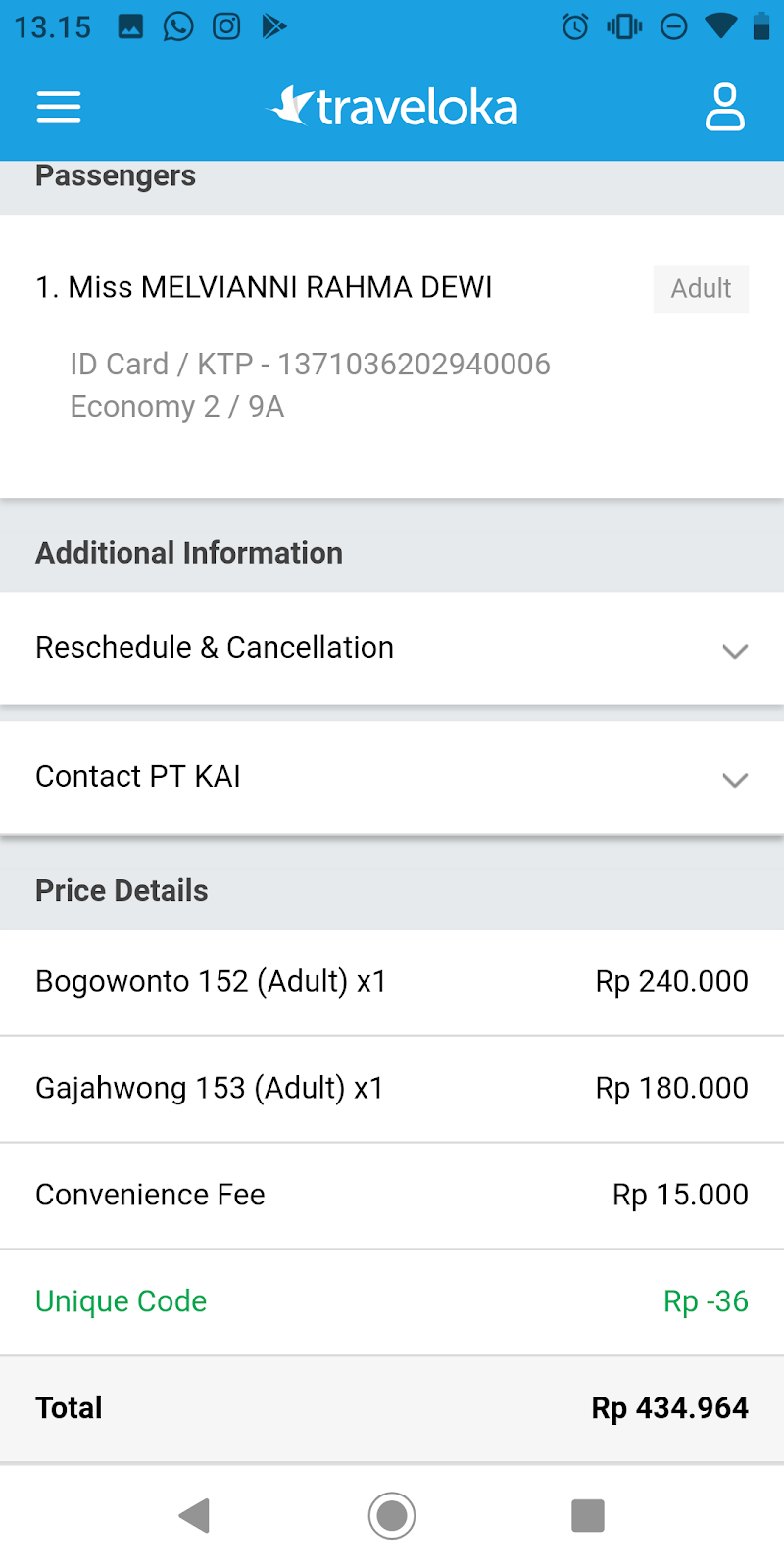The height and width of the screenshot is (1568, 784).
Task: Expand Reschedule & Cancellation chevron
Action: pyautogui.click(x=735, y=651)
